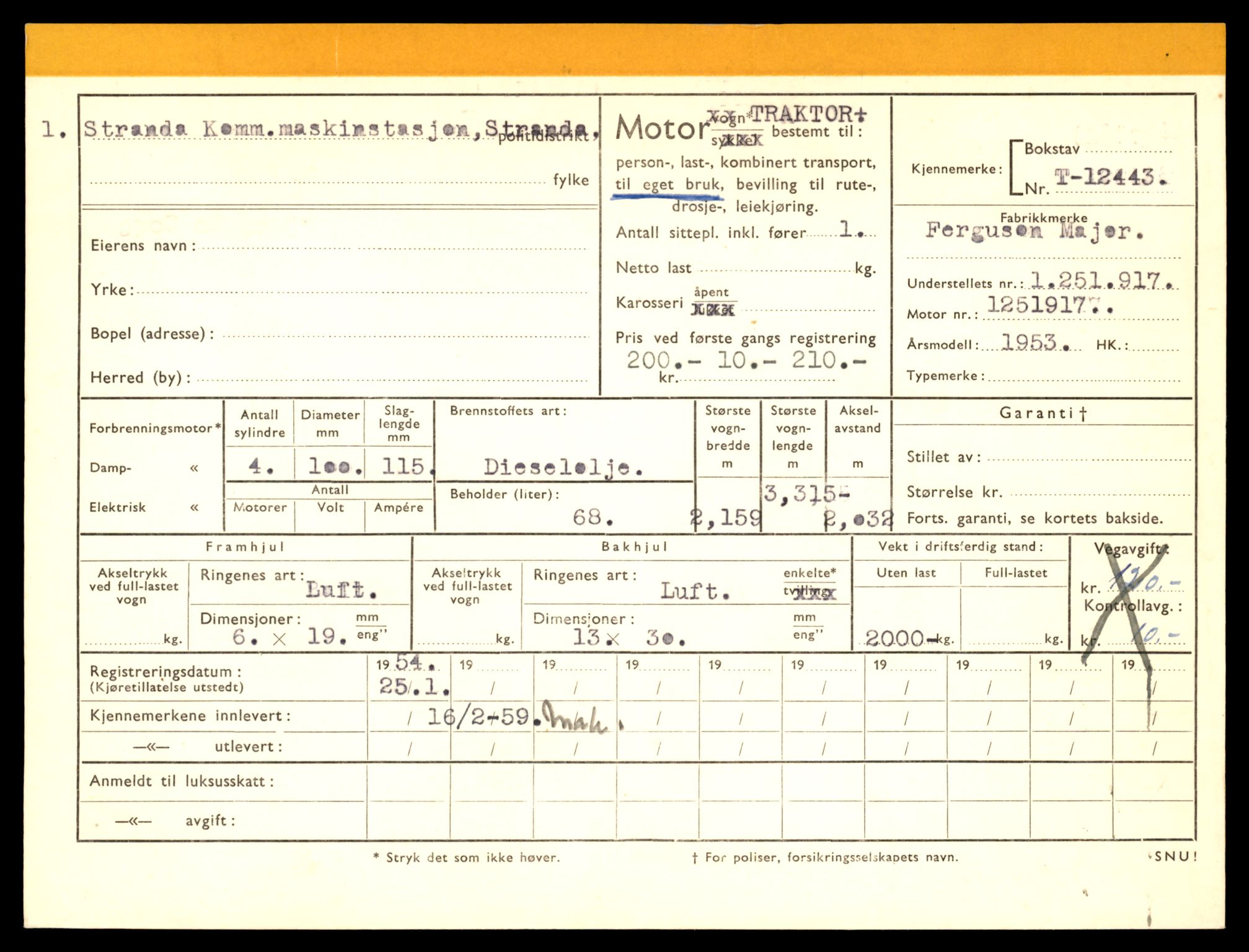Select the 'Netto last' label

pos(653,268)
